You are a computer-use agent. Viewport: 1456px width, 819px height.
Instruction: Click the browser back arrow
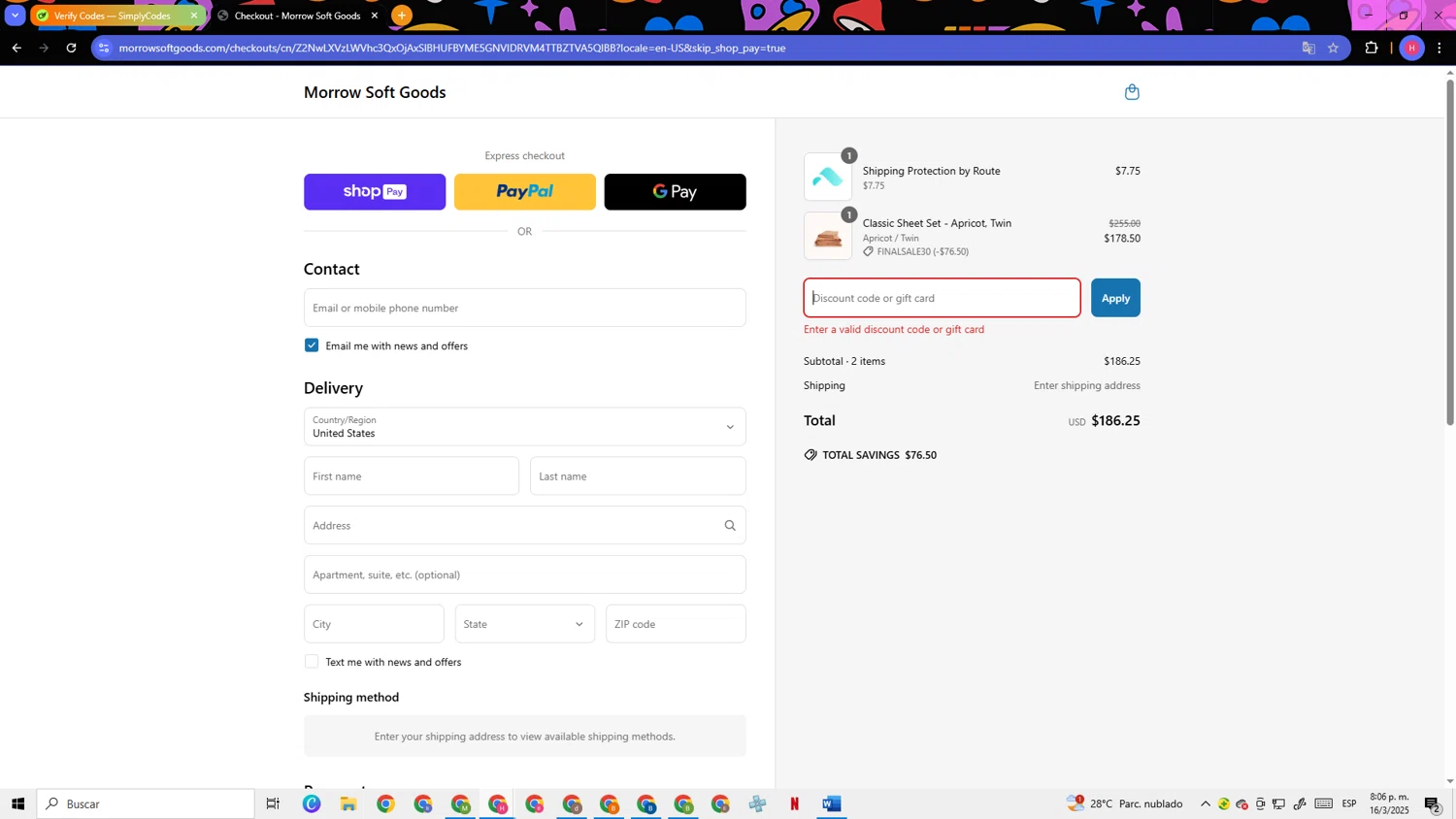17,48
